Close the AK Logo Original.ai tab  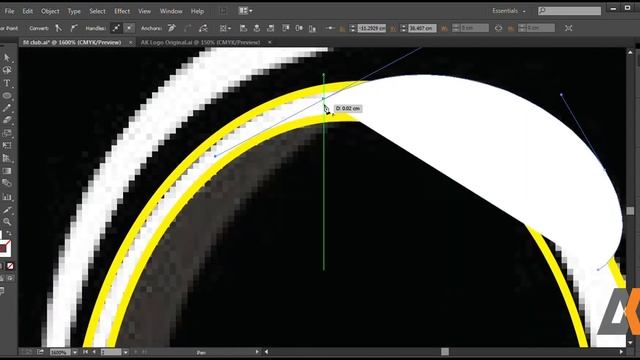270,42
